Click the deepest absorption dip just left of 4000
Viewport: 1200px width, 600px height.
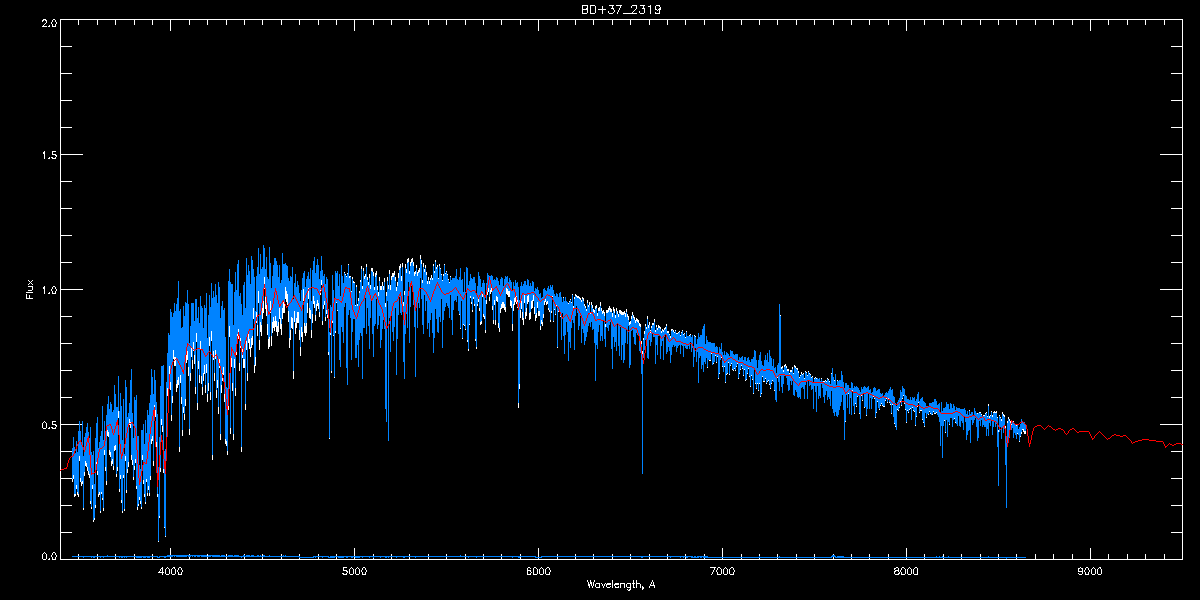(158, 540)
